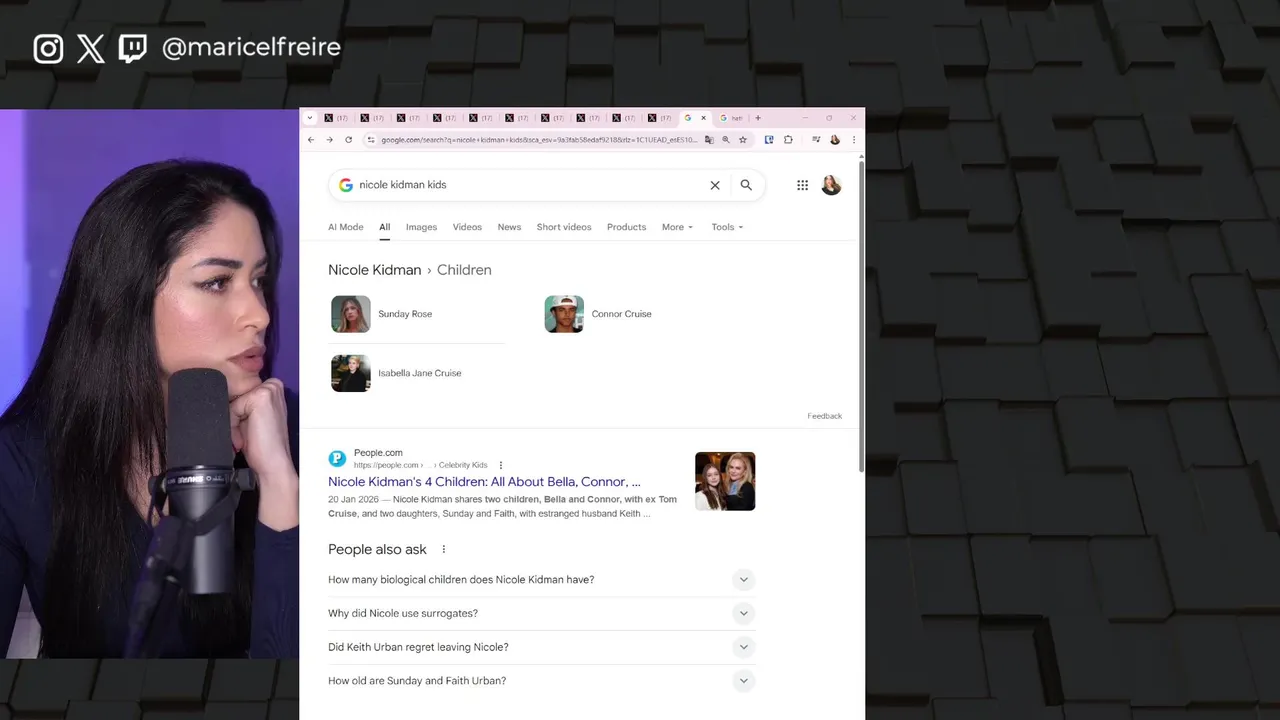1280x720 pixels.
Task: Open 'Nicole Kidman's 4 Children' article link
Action: (484, 482)
